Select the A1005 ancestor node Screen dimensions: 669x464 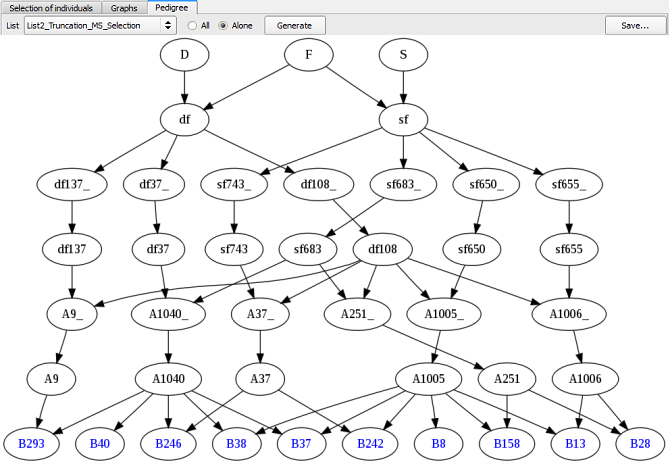click(x=428, y=379)
